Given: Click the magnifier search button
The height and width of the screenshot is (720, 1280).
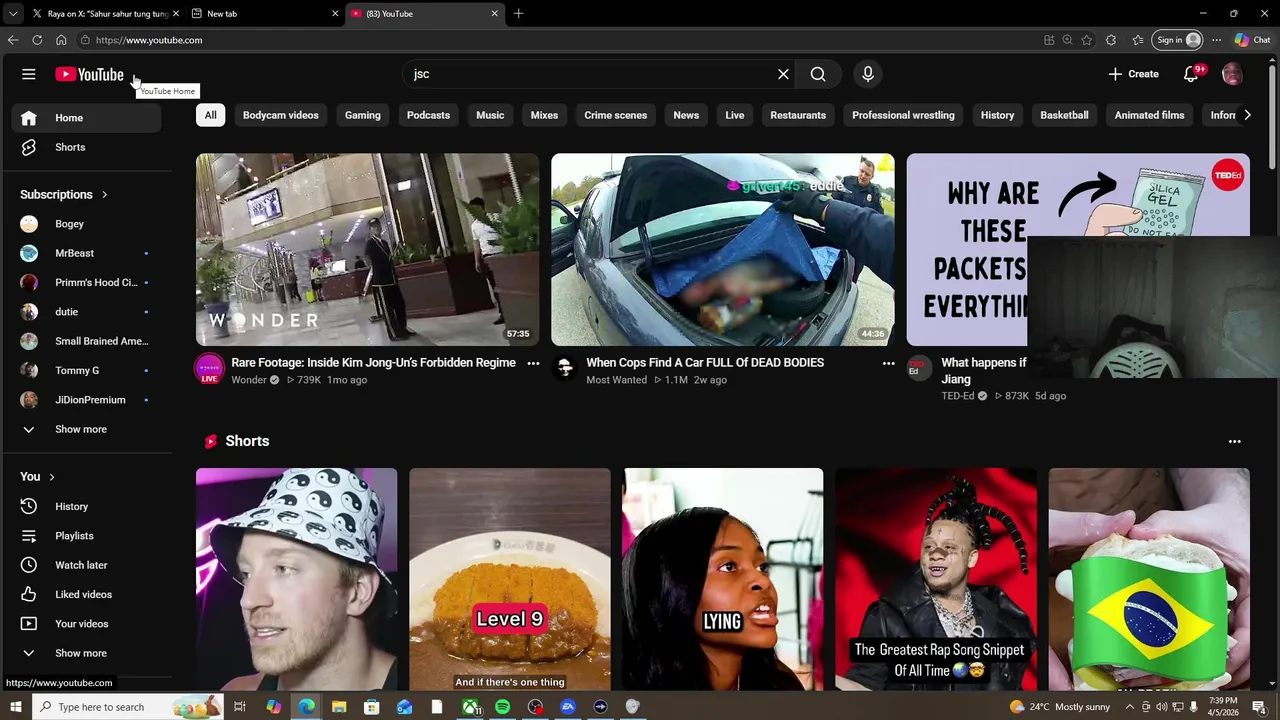Looking at the screenshot, I should point(818,74).
